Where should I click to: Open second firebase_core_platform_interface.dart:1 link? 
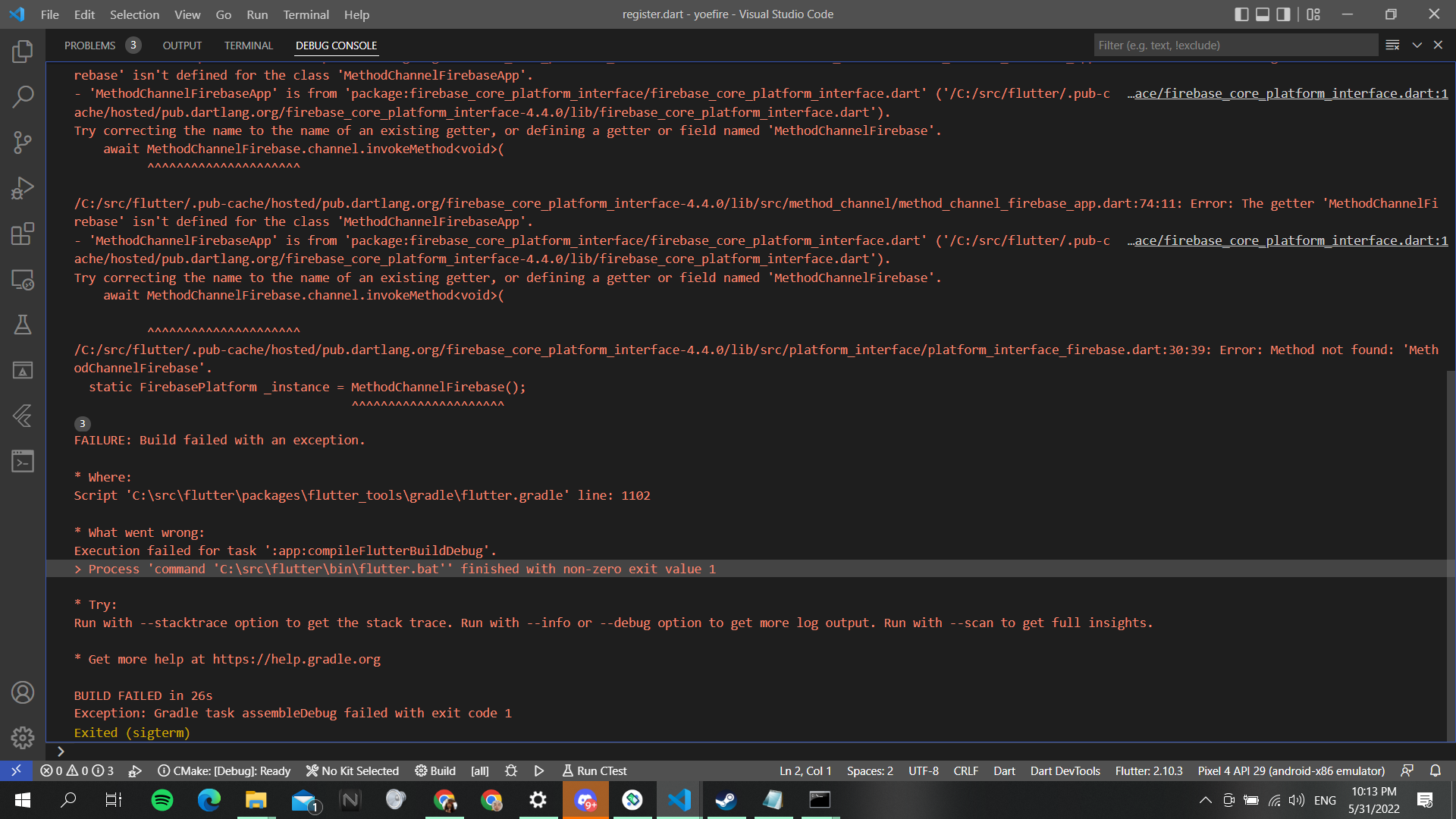[1288, 240]
